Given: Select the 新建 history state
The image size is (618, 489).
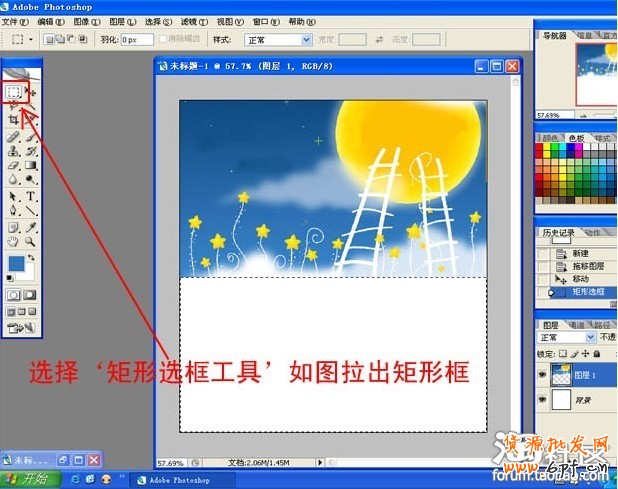Looking at the screenshot, I should pos(580,253).
